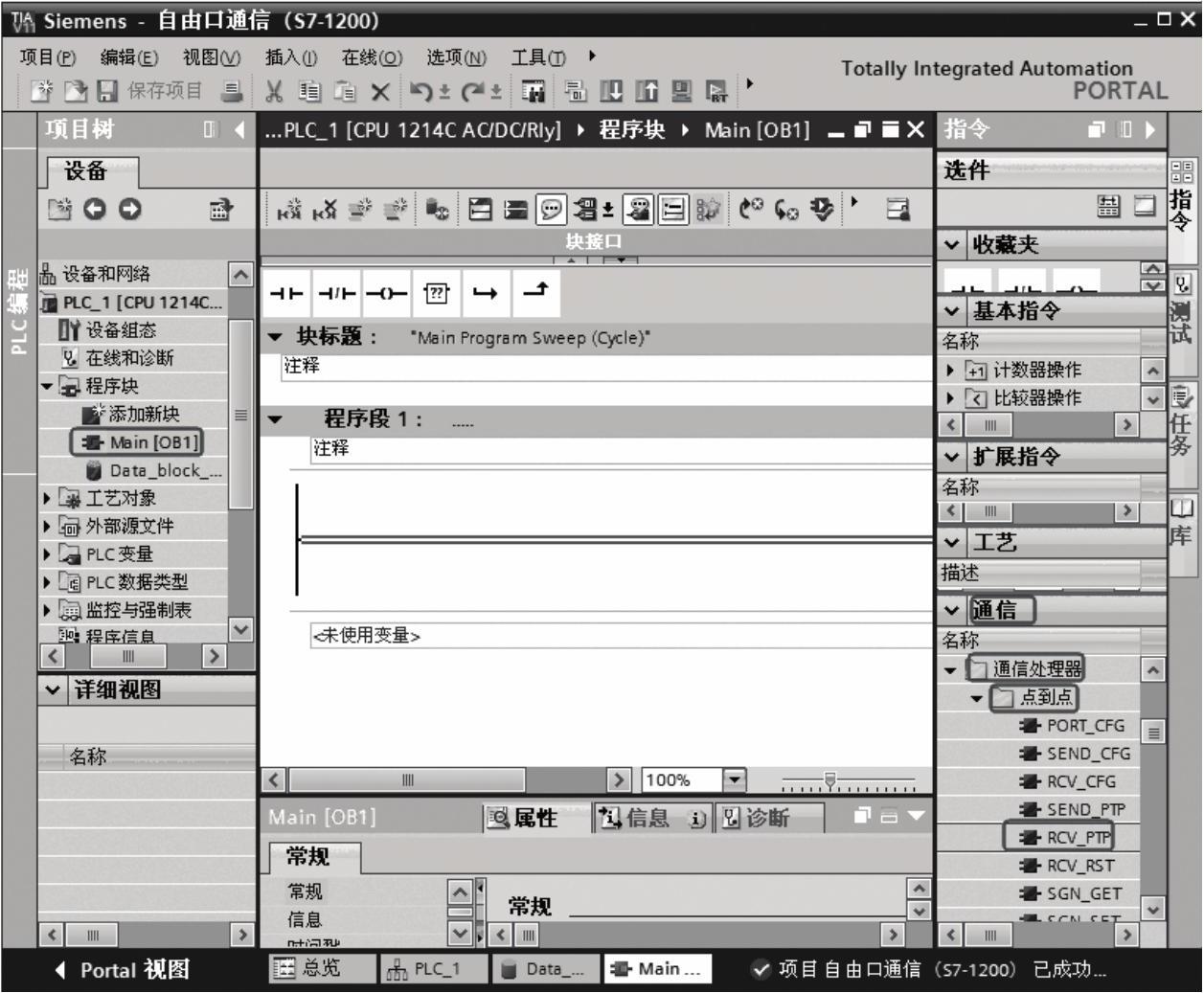Switch to the 信息 tab
The image size is (1204, 993).
(x=651, y=818)
